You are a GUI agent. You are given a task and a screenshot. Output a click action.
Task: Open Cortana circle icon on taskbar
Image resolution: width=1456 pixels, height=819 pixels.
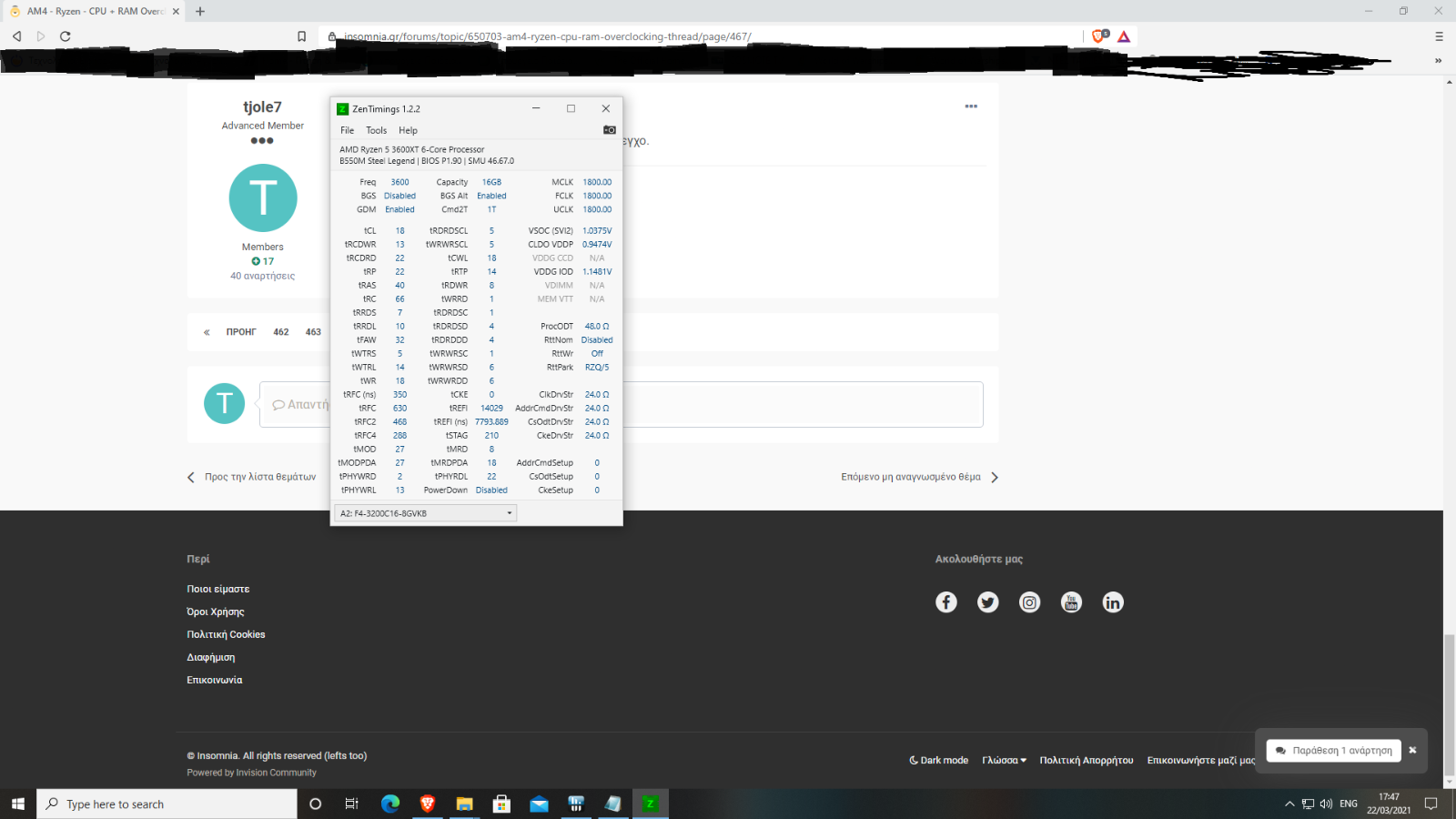316,804
